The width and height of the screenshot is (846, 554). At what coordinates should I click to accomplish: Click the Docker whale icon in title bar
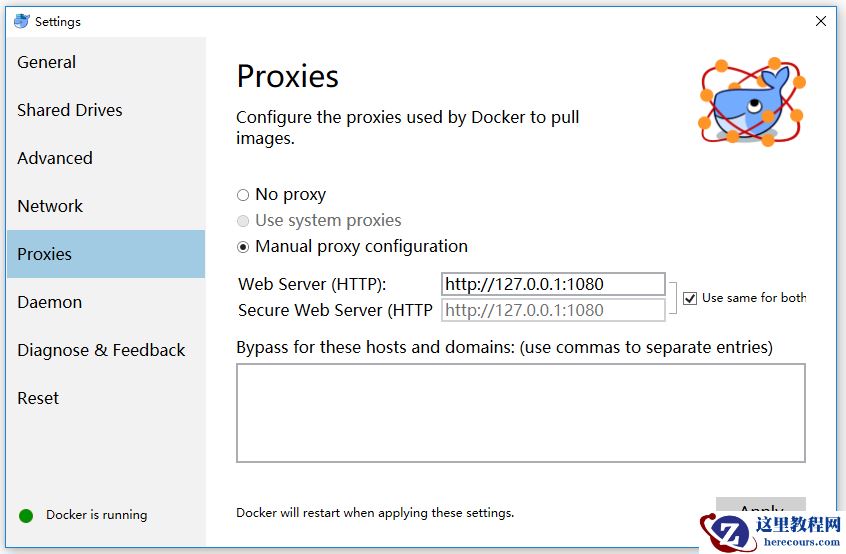point(21,21)
